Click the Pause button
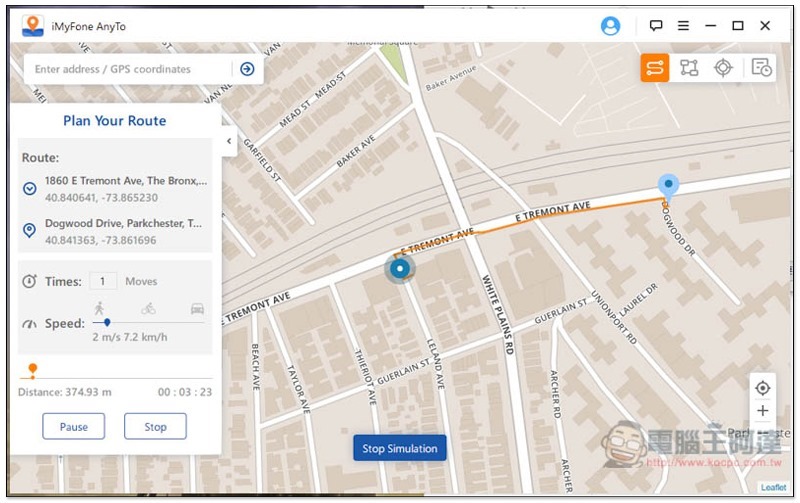This screenshot has height=503, width=800. [73, 426]
